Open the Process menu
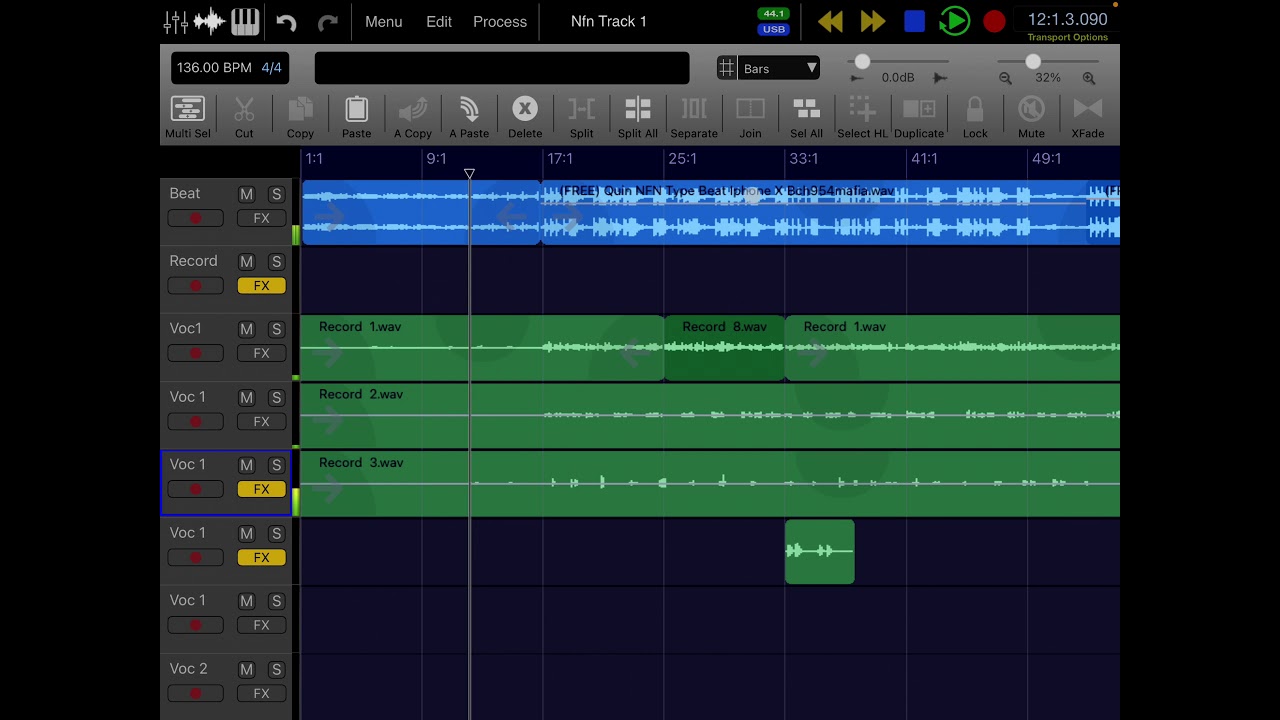 click(499, 21)
